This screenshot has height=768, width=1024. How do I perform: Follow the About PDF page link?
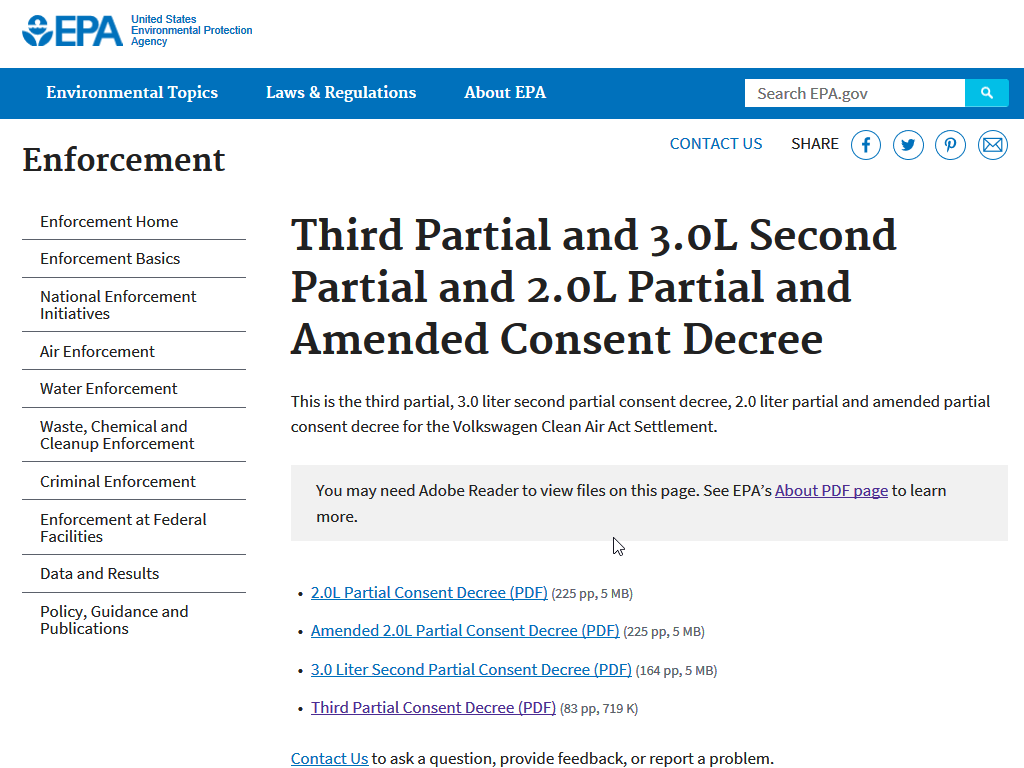831,491
